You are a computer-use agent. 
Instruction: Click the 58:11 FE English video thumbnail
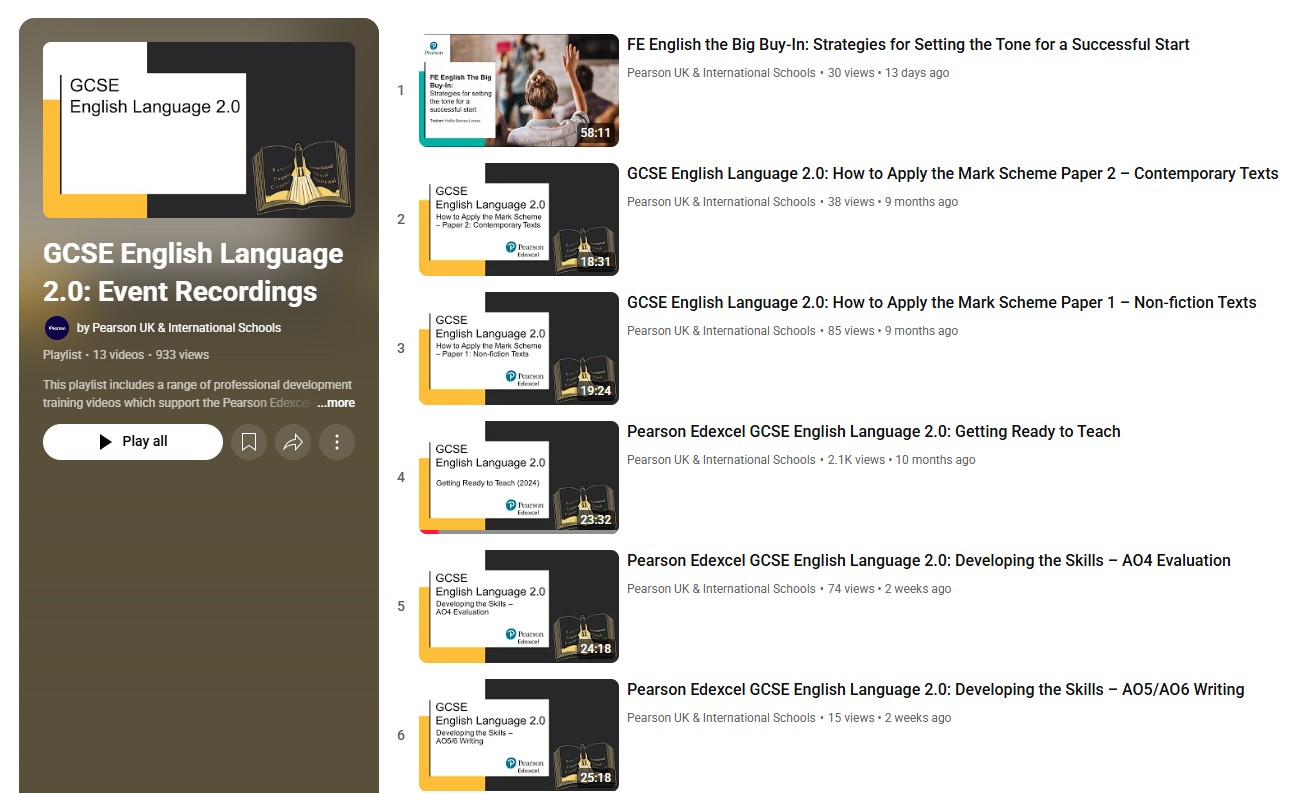tap(518, 90)
